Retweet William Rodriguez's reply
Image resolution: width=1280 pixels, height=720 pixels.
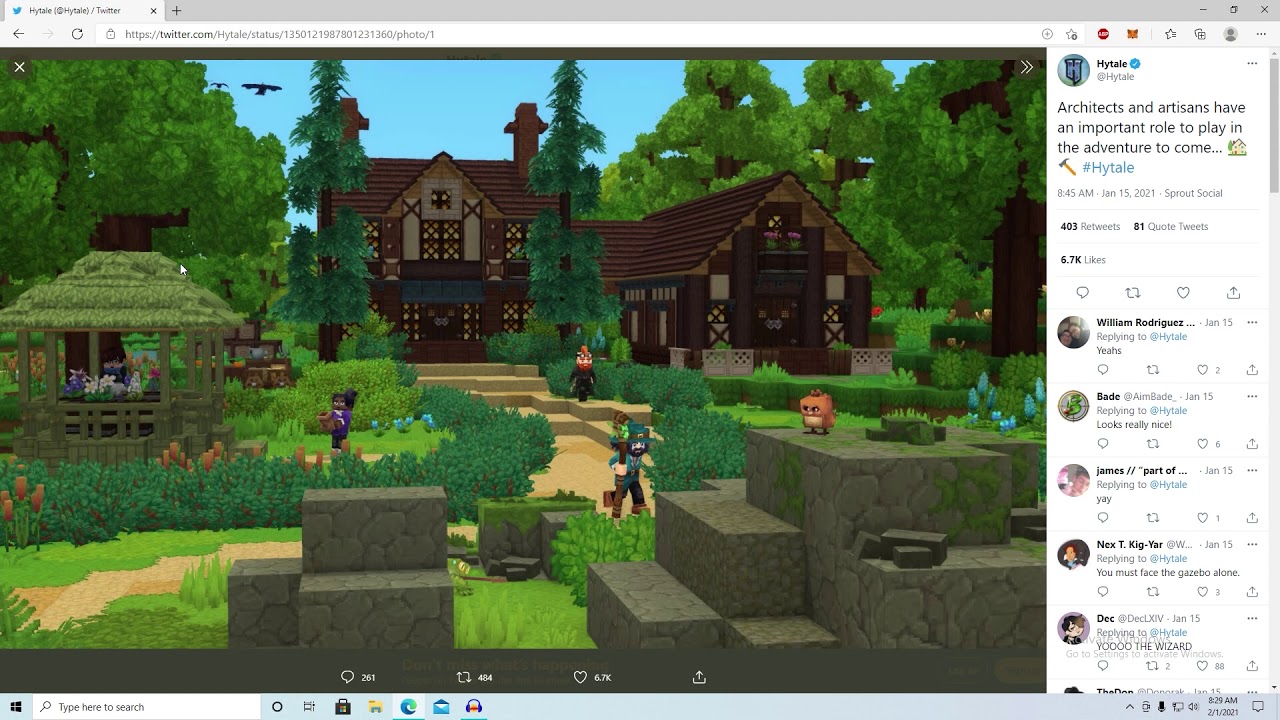(1153, 370)
